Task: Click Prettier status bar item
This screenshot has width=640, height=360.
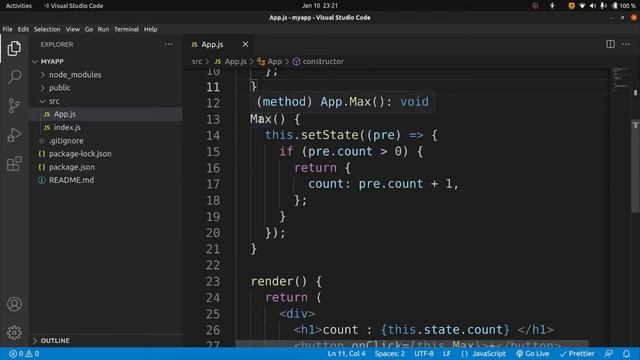Action: click(x=577, y=354)
